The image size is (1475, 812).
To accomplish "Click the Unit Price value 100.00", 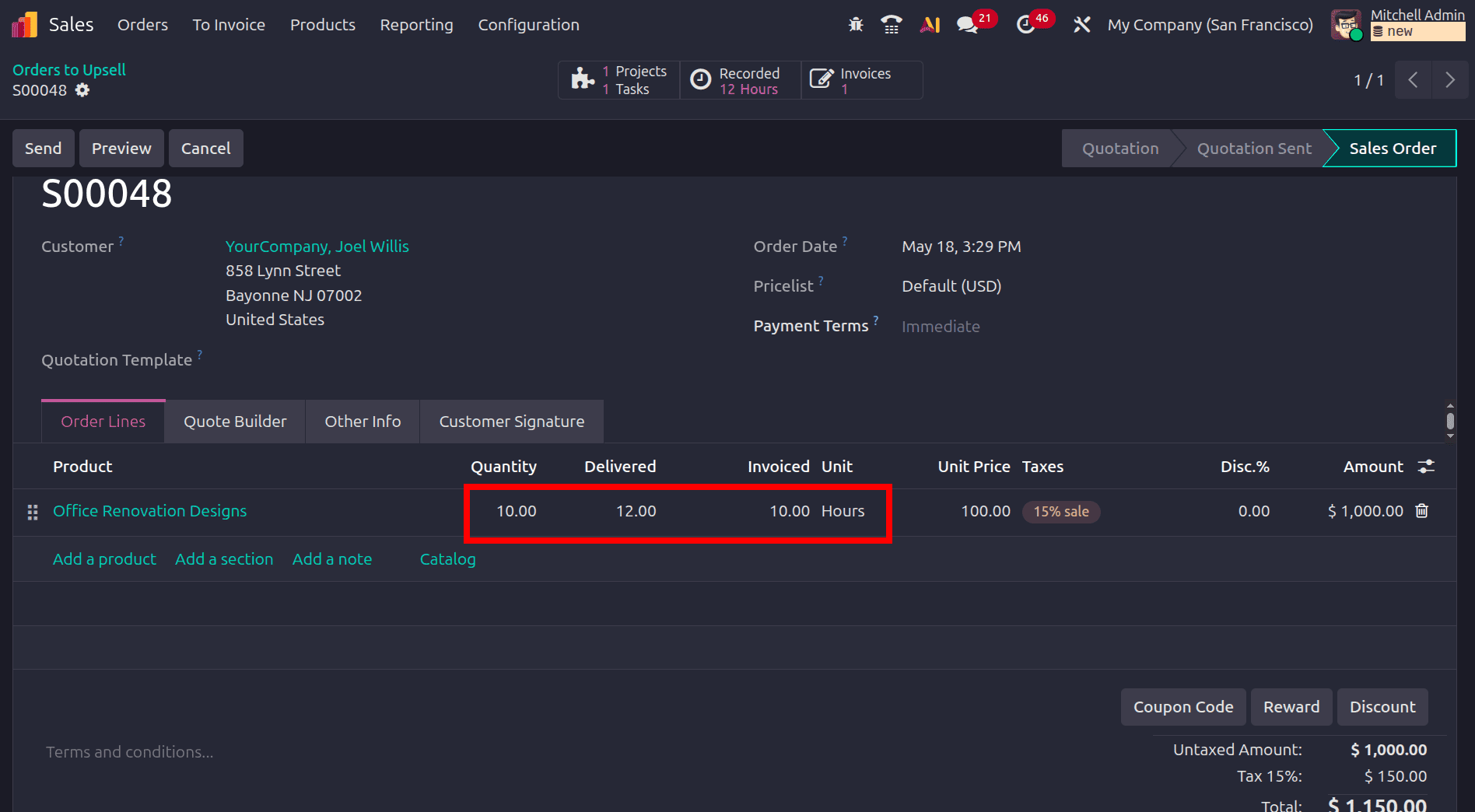I will (x=986, y=511).
